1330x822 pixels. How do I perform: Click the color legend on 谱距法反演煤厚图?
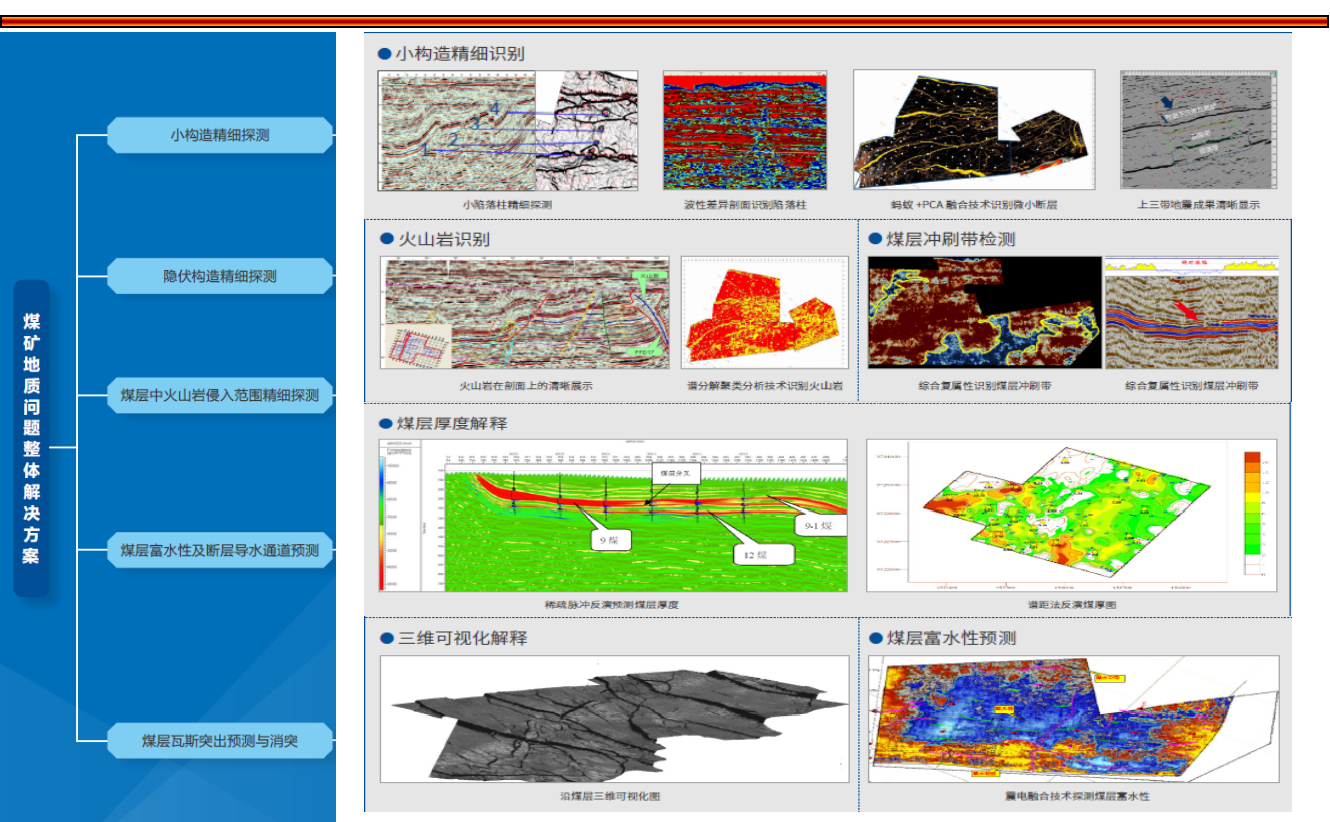pyautogui.click(x=1252, y=514)
